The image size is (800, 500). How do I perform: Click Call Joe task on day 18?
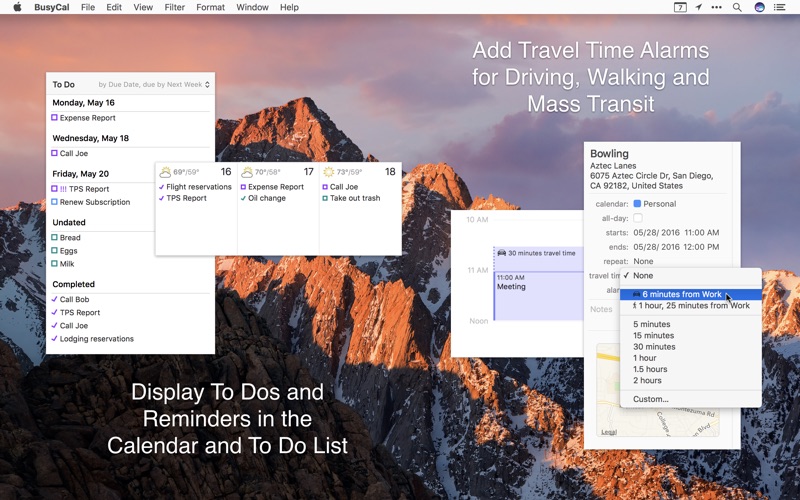click(343, 187)
